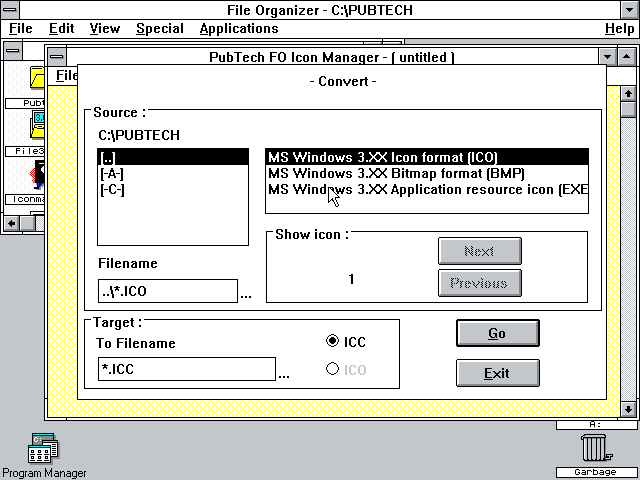Select the ICC target format radio button
This screenshot has width=640, height=480.
pyautogui.click(x=332, y=341)
